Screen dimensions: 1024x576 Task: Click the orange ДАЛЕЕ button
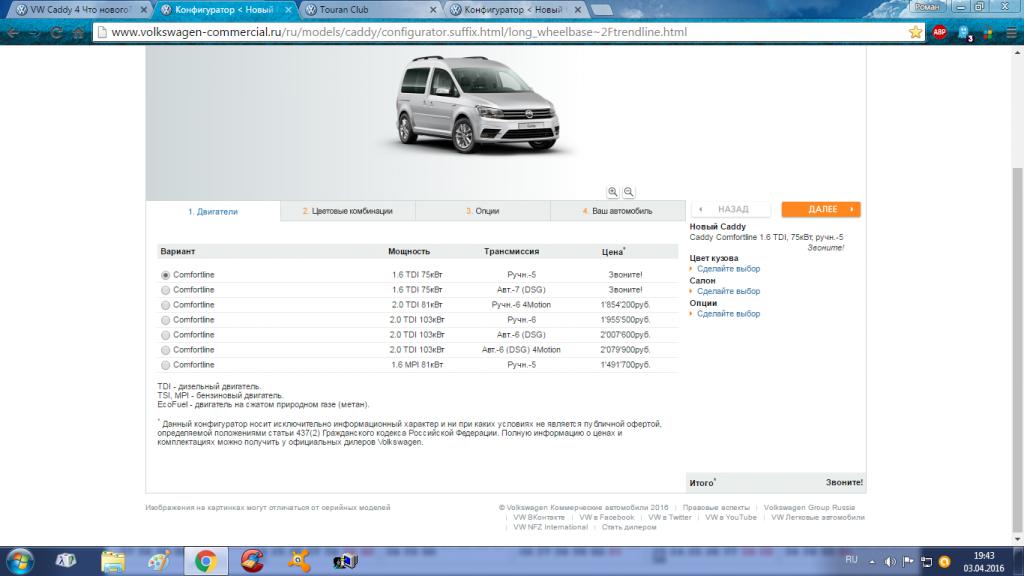tap(821, 209)
